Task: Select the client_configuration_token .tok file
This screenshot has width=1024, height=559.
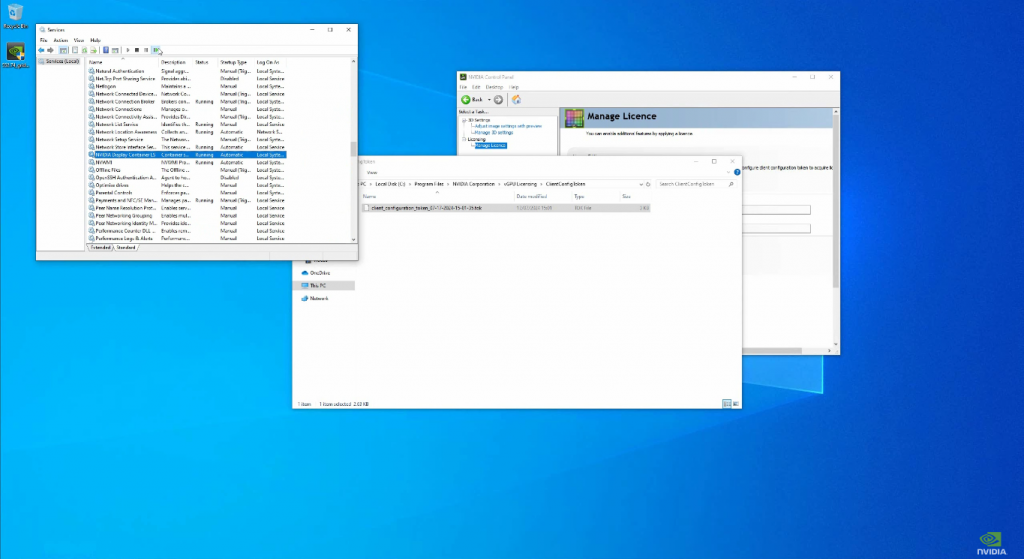Action: coord(505,208)
